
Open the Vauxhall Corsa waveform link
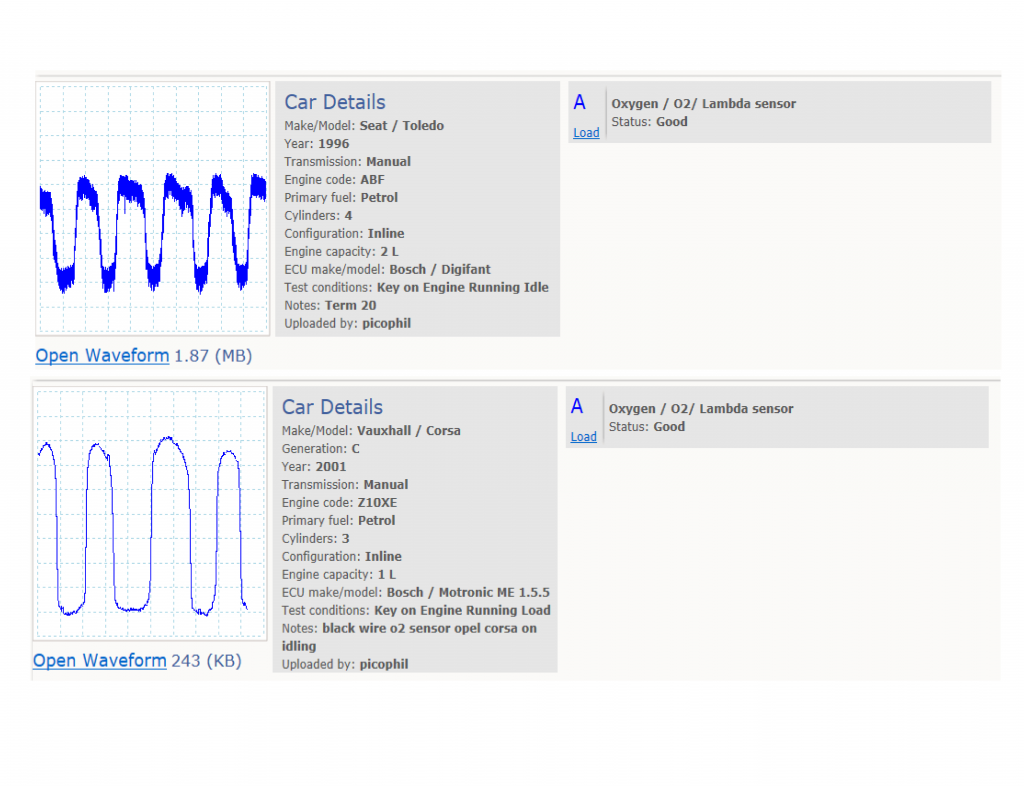pos(100,661)
